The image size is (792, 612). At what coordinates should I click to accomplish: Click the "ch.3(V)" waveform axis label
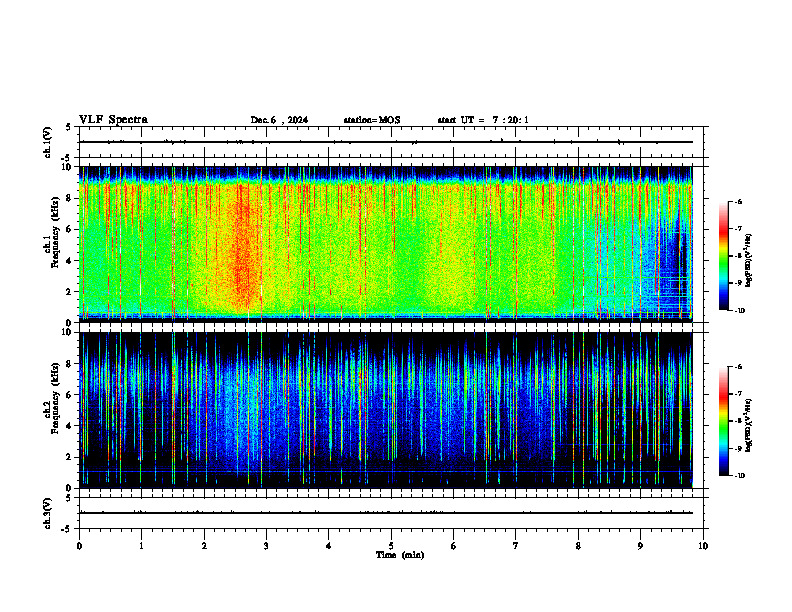coord(48,513)
